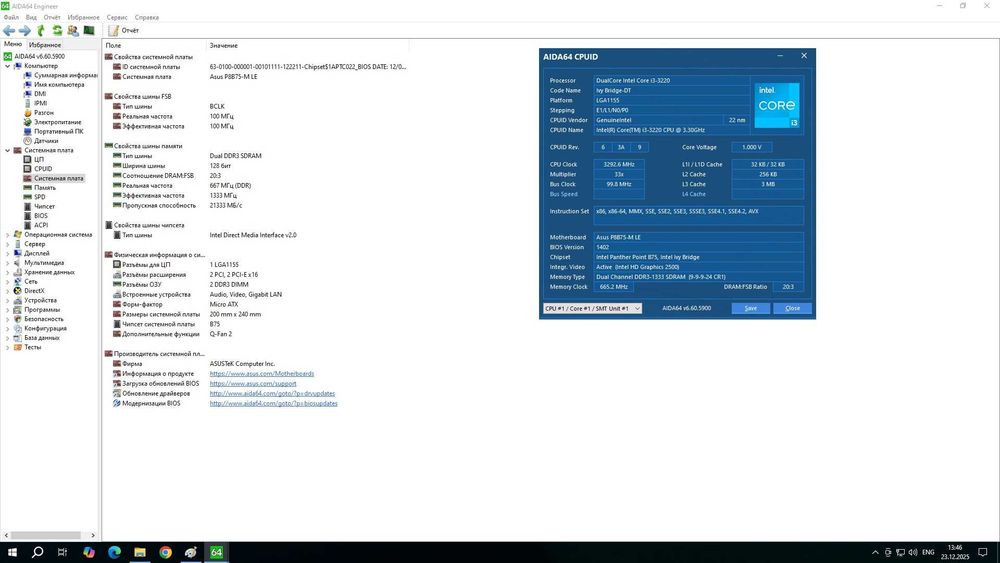Screen dimensions: 1000x563
Task: Open Windows Start menu
Action: pyautogui.click(x=12, y=552)
